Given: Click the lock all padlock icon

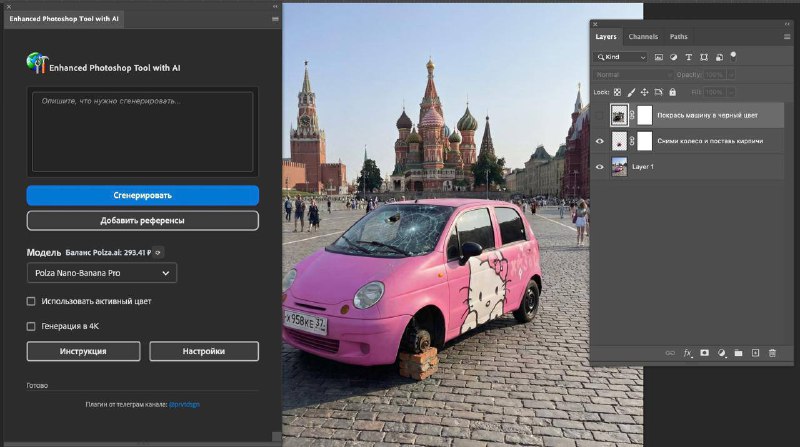Looking at the screenshot, I should click(x=671, y=92).
